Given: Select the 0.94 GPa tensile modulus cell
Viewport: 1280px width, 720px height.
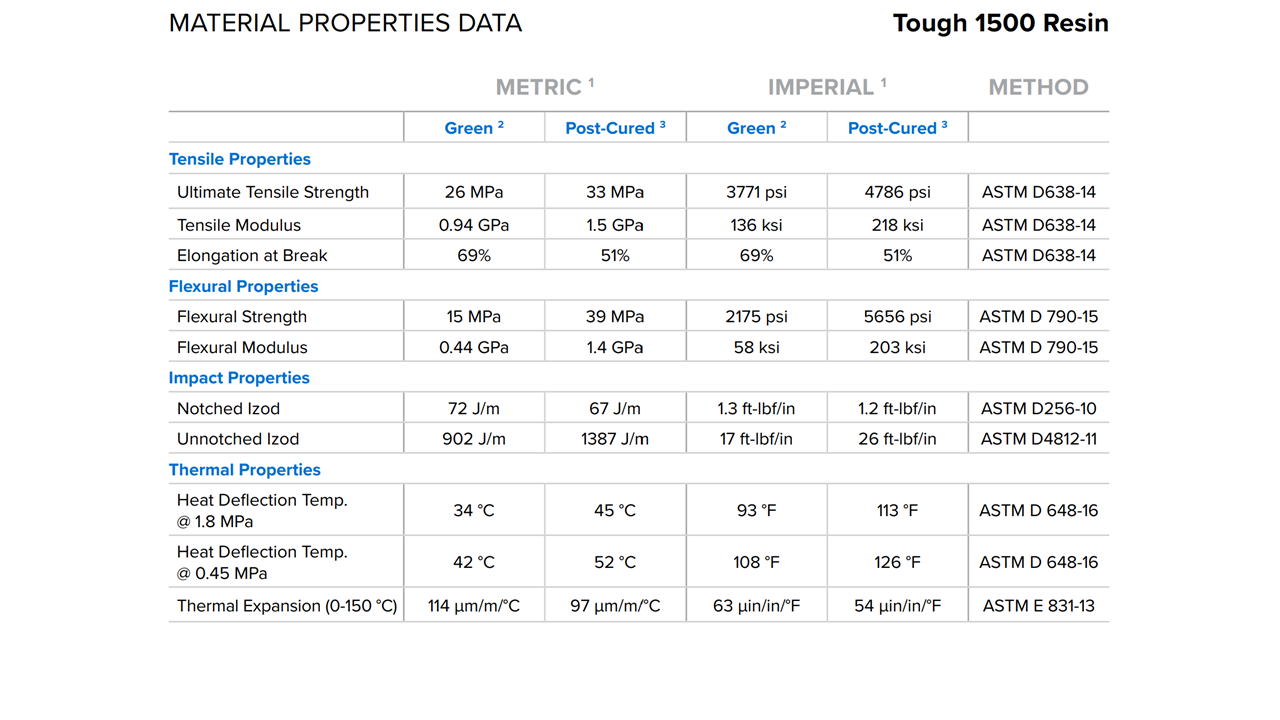Looking at the screenshot, I should (x=474, y=225).
